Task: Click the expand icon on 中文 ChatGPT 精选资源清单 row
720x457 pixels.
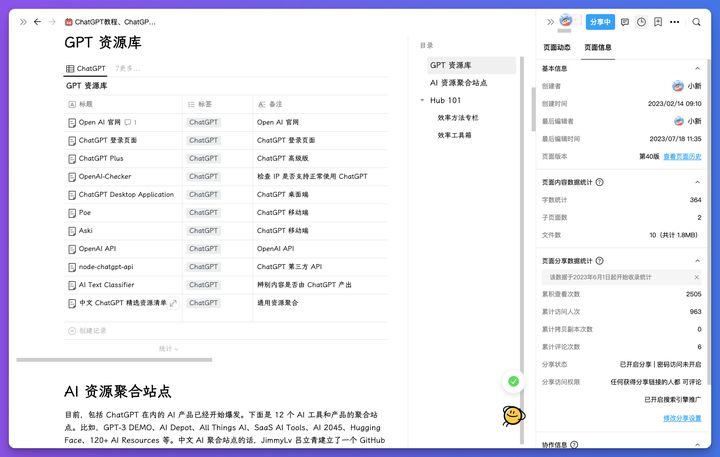Action: 173,303
